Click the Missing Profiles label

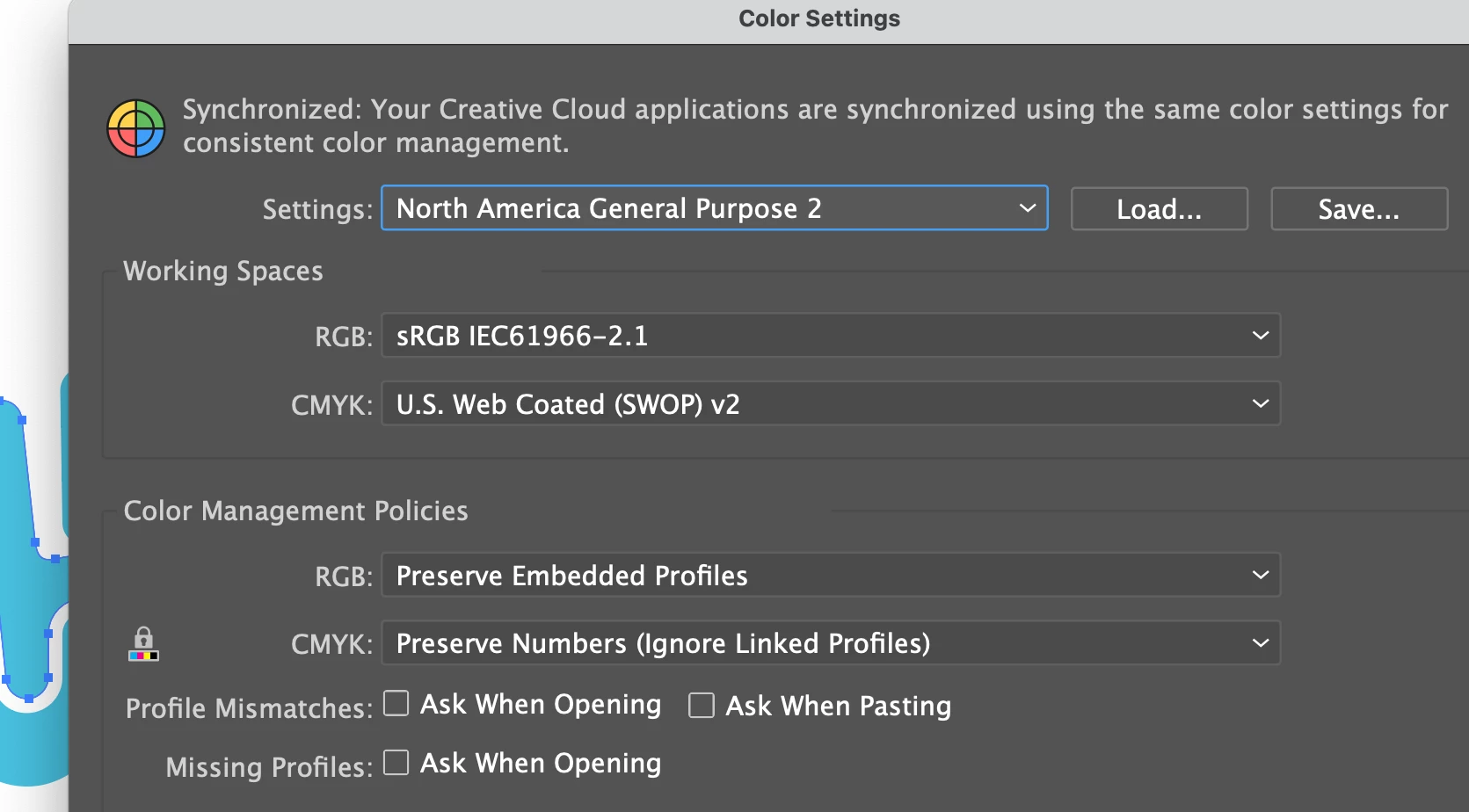pyautogui.click(x=268, y=767)
